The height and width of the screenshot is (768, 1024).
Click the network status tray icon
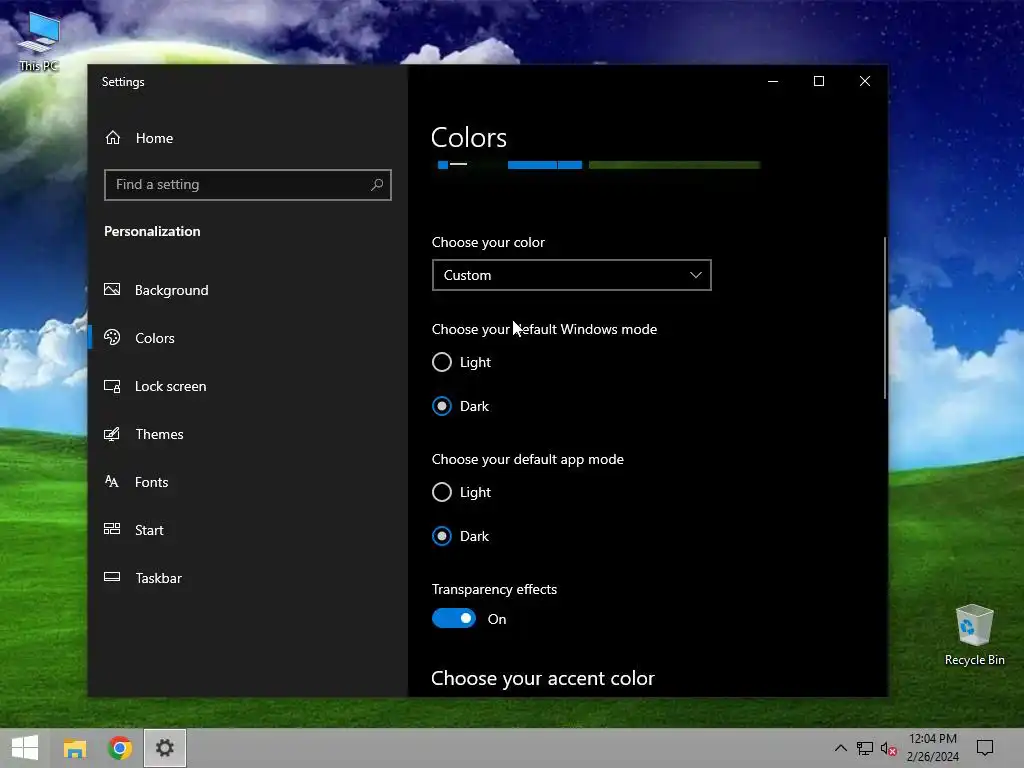(x=865, y=748)
